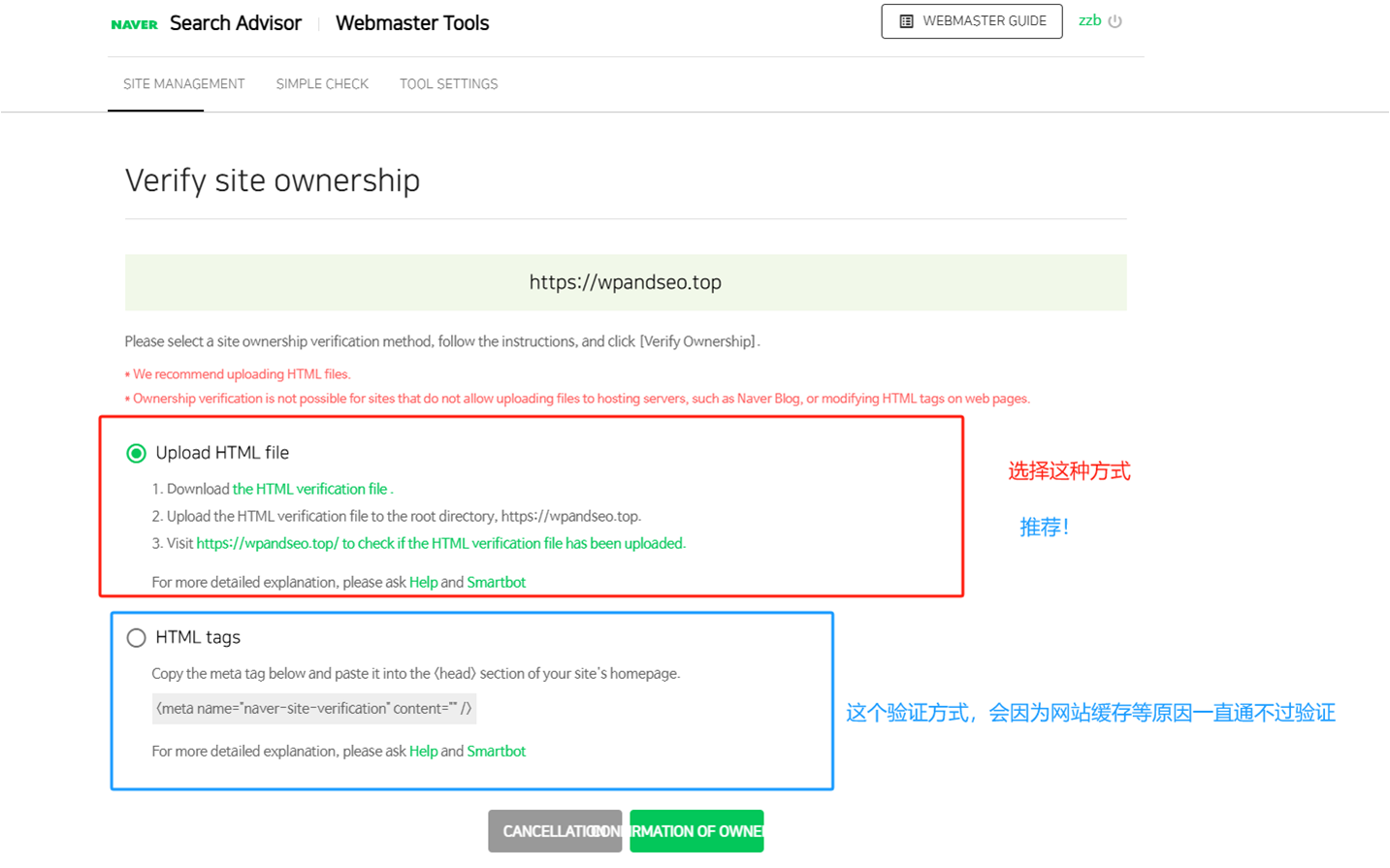Image resolution: width=1390 pixels, height=868 pixels.
Task: Open the Webmaster Guide
Action: pos(972,21)
